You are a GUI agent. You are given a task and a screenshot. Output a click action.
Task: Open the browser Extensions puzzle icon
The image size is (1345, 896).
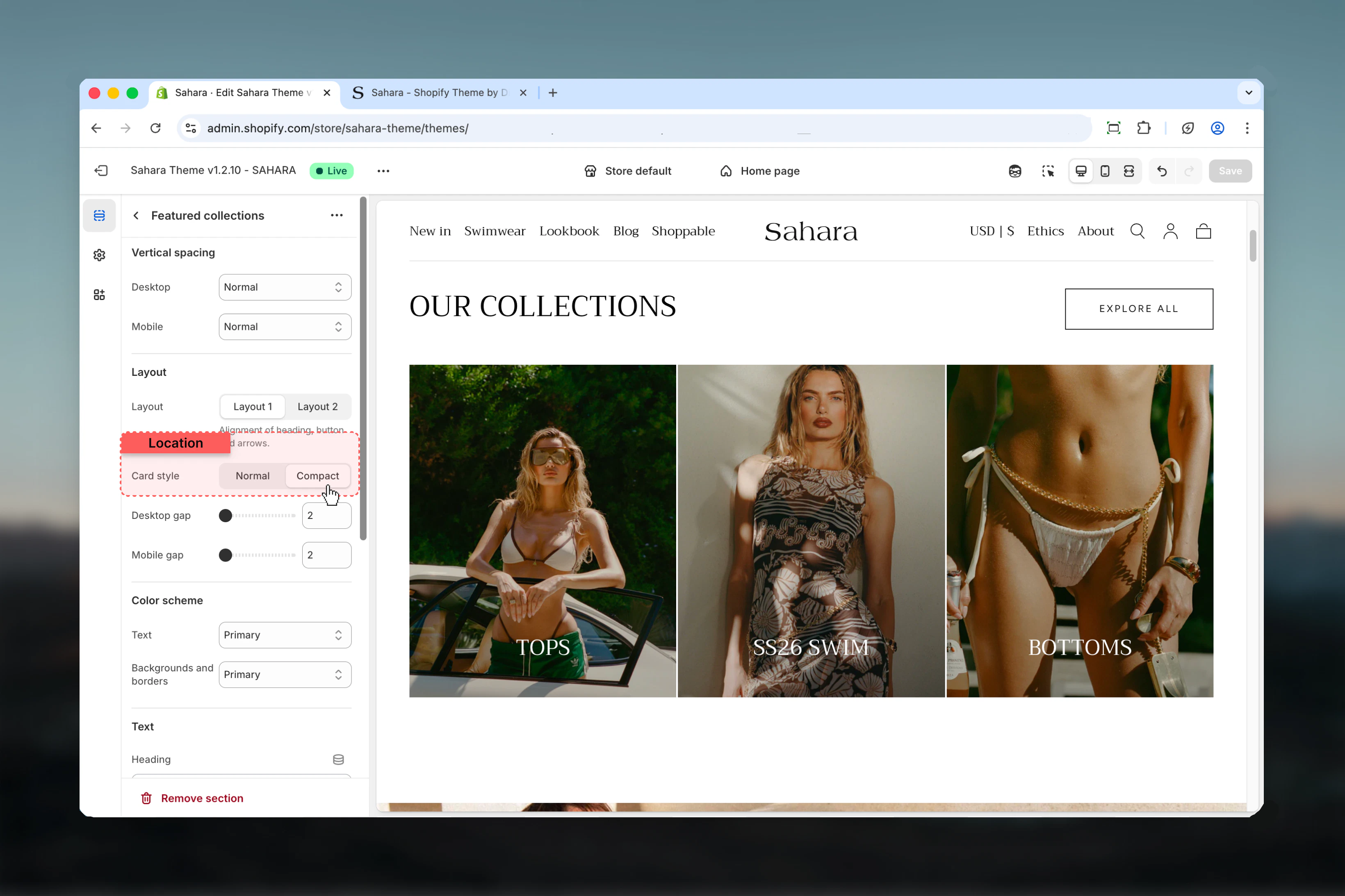point(1144,128)
